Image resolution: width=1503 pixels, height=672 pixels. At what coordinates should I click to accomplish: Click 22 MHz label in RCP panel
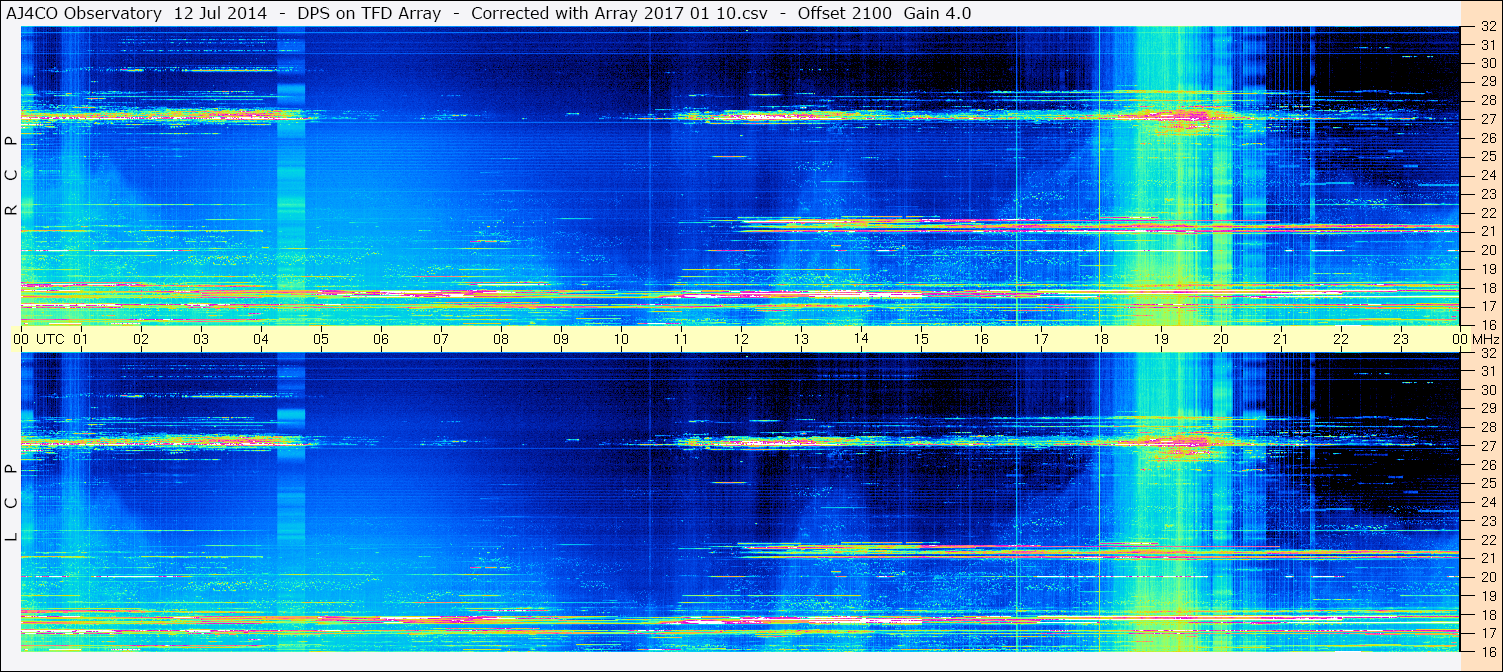point(1488,212)
